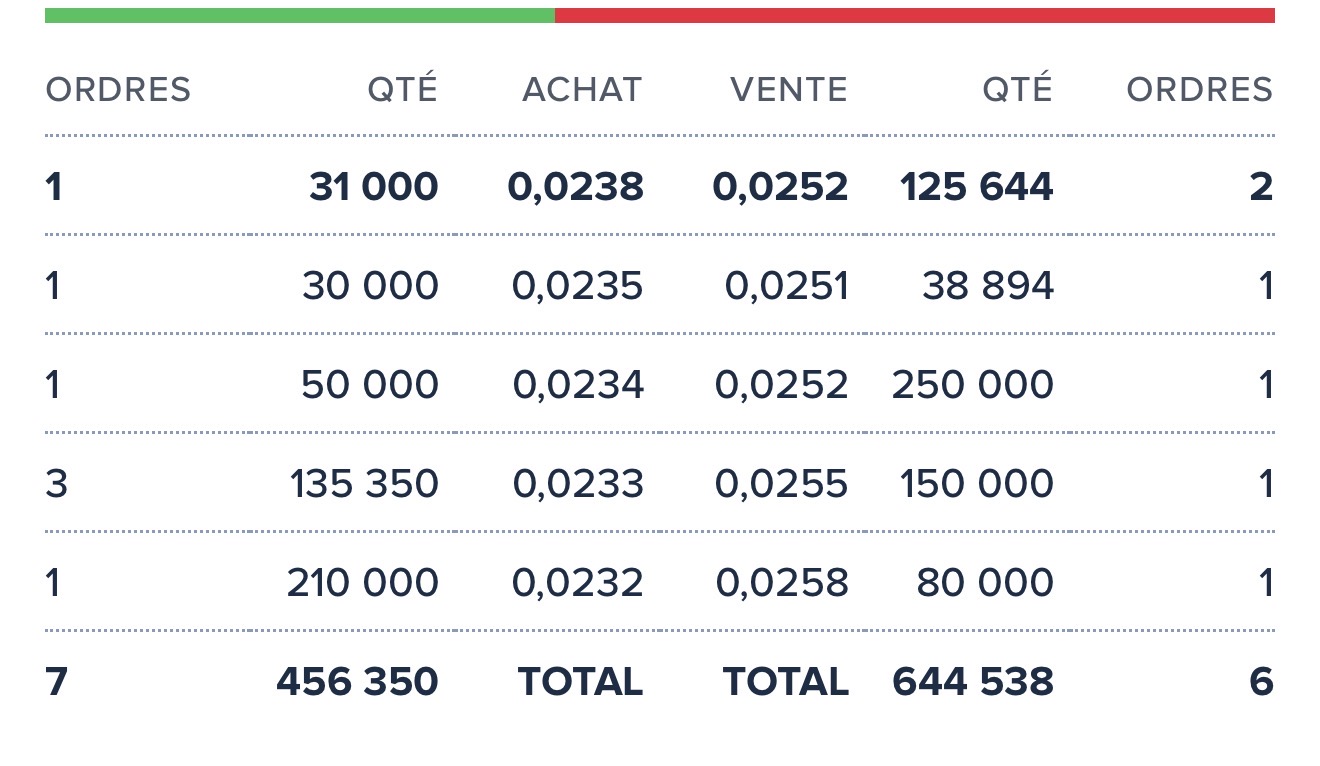Screen dimensions: 1320x766
Task: Click buy quantity 31 000
Action: [374, 187]
